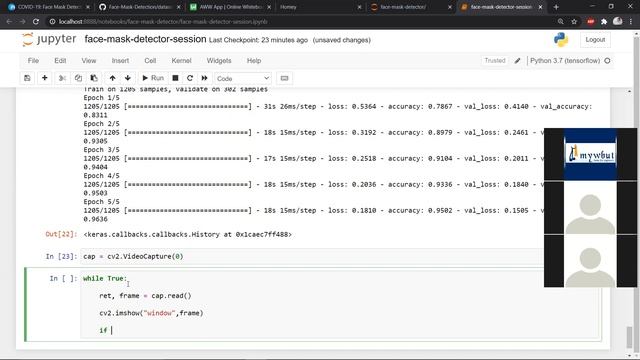Switch to the GitHub Face-Mask-Detection tab
The image size is (640, 360).
pos(138,7)
